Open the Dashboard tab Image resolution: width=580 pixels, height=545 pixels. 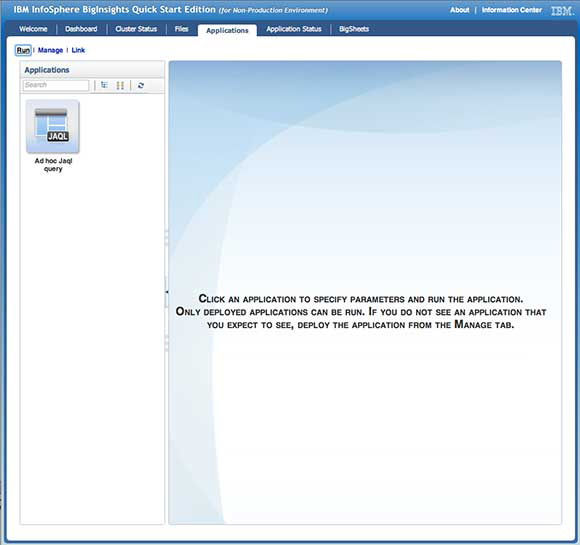tap(81, 29)
